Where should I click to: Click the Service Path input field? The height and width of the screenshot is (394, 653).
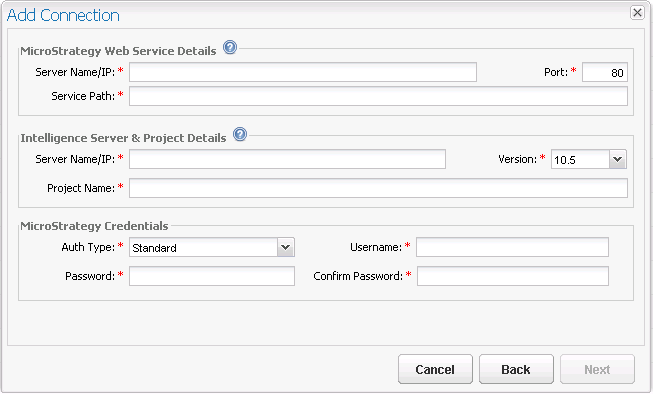pos(378,96)
